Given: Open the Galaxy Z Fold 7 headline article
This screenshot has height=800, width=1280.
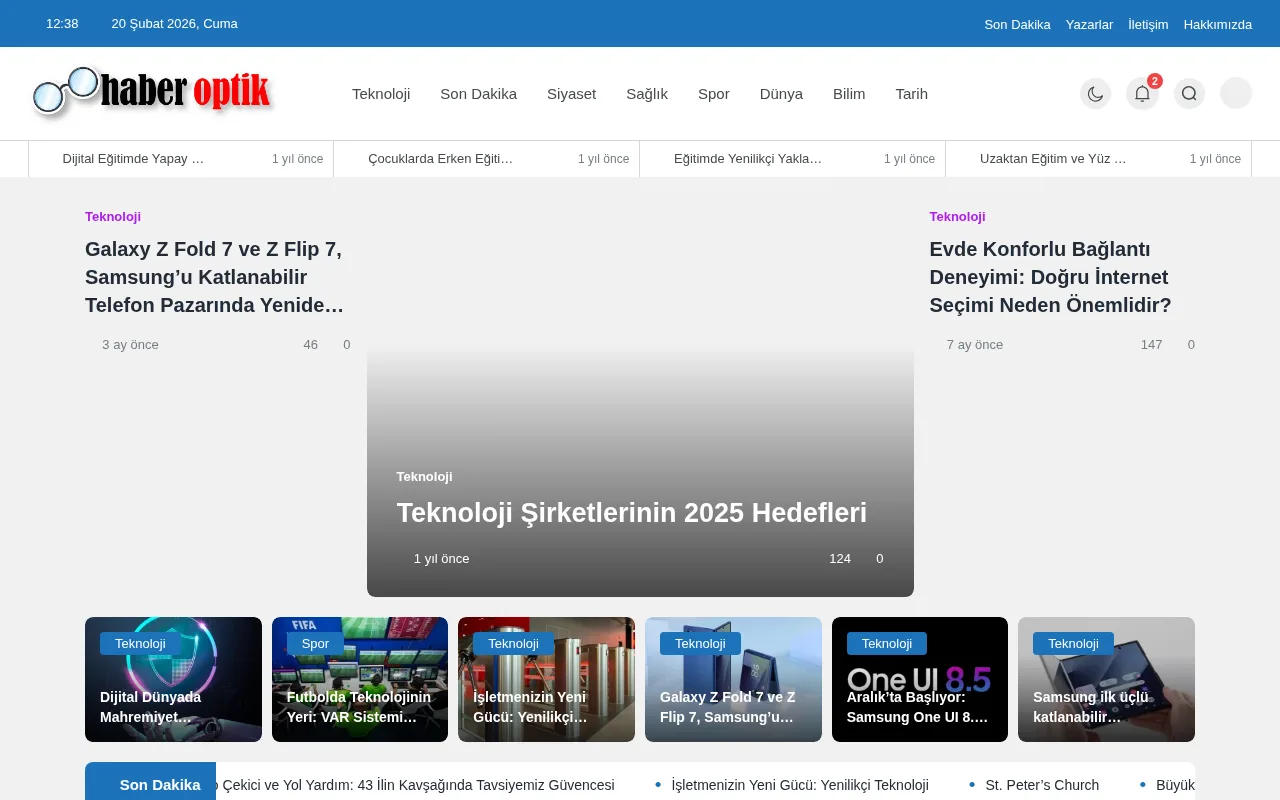Looking at the screenshot, I should click(x=213, y=277).
